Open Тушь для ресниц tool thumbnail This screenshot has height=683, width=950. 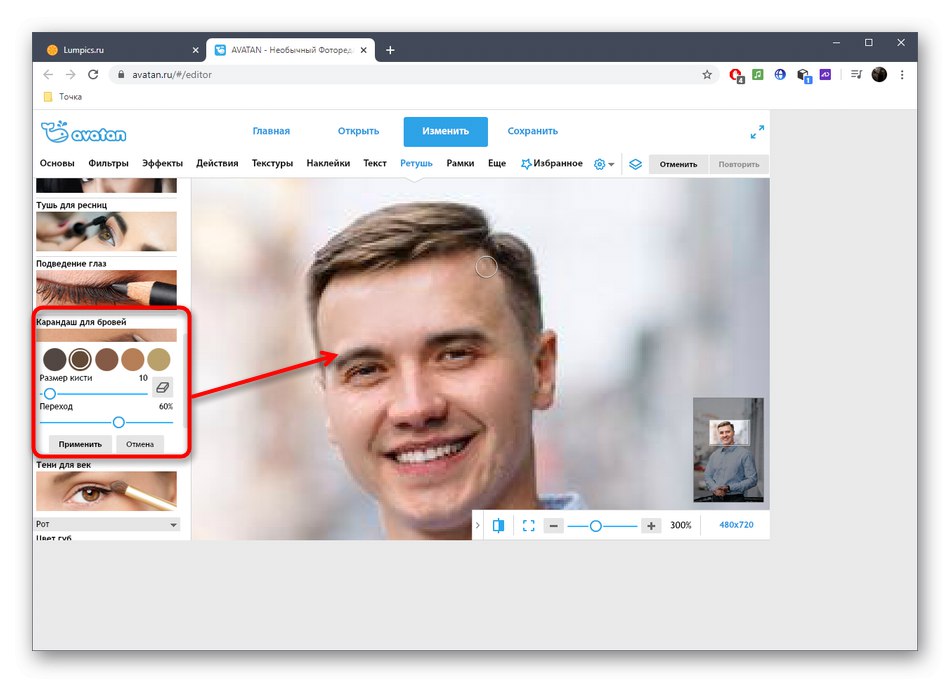(x=106, y=231)
